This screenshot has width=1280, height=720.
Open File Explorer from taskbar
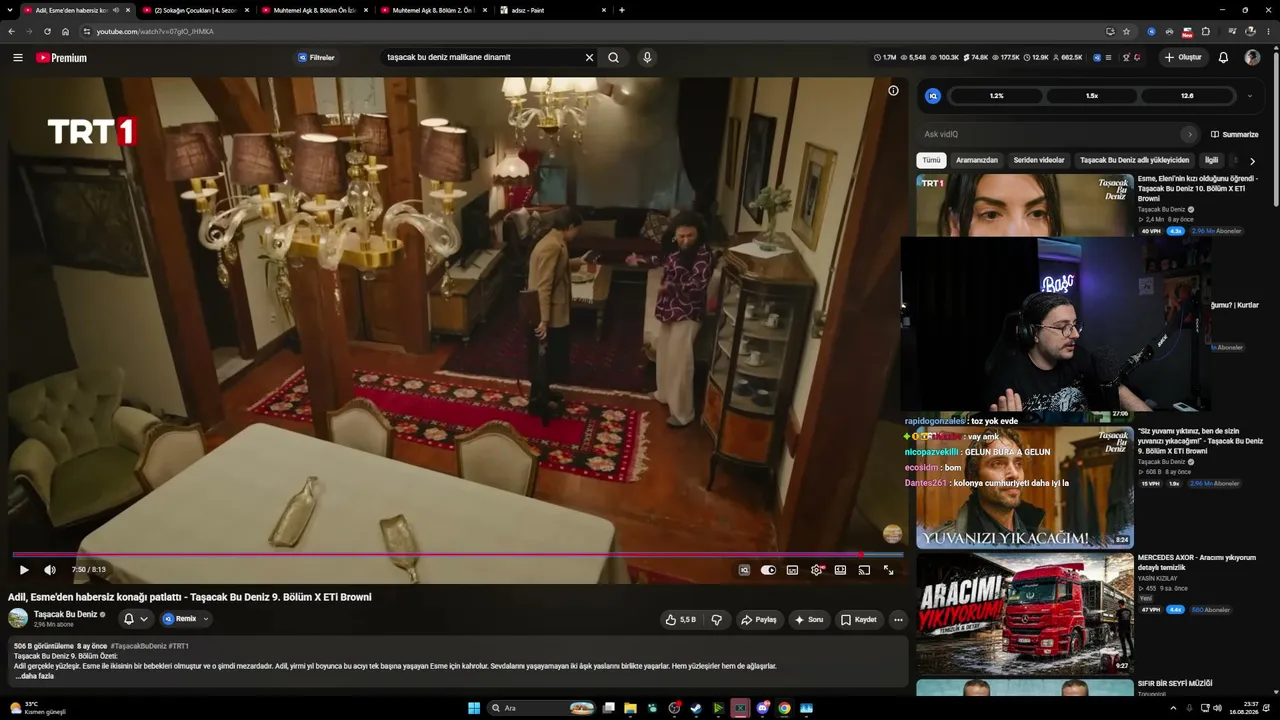630,708
